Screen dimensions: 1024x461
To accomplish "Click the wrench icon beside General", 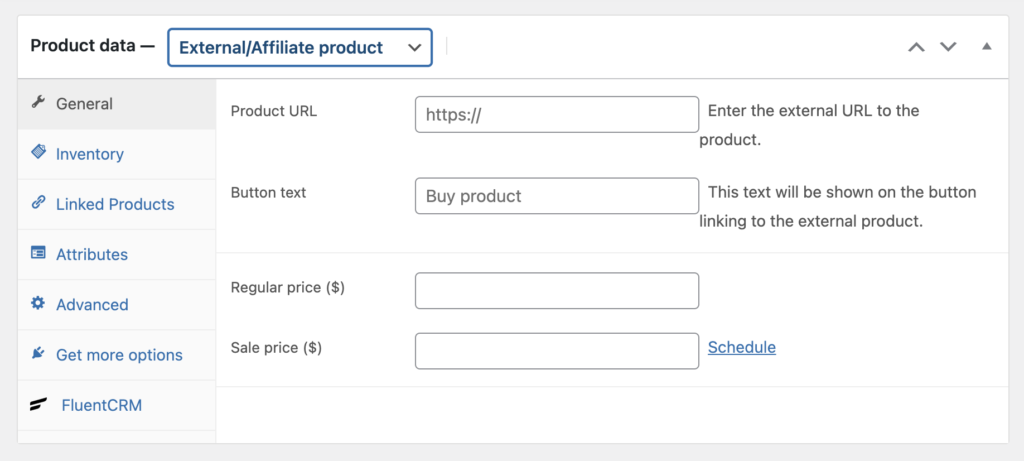I will coord(38,103).
